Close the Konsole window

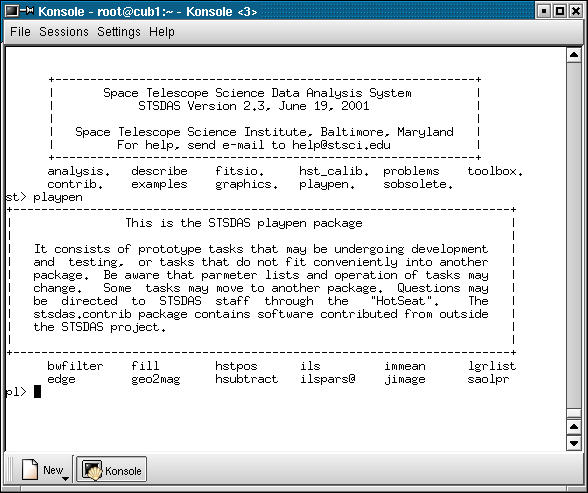[576, 11]
